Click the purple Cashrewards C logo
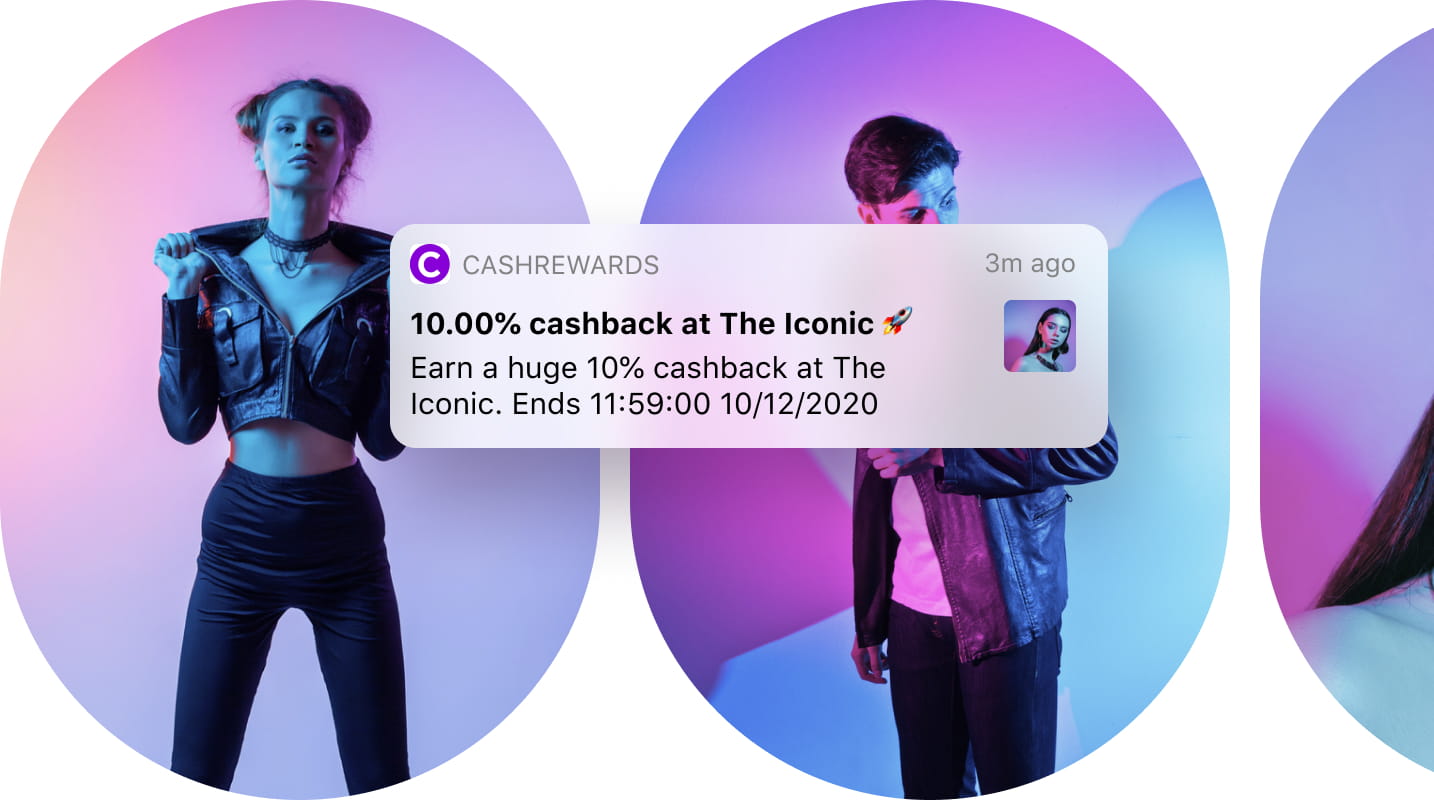1434x800 pixels. pos(430,264)
